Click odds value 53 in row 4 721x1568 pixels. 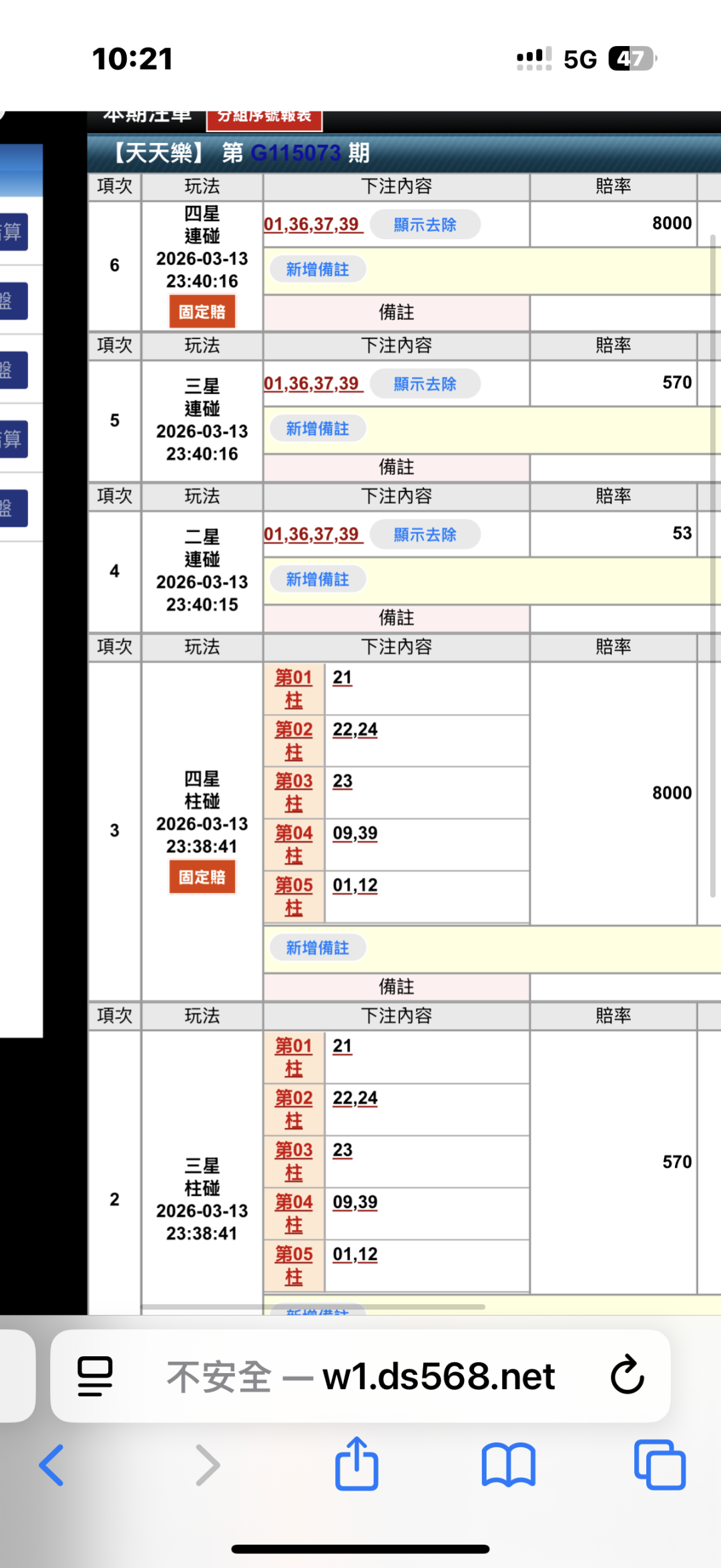point(682,533)
